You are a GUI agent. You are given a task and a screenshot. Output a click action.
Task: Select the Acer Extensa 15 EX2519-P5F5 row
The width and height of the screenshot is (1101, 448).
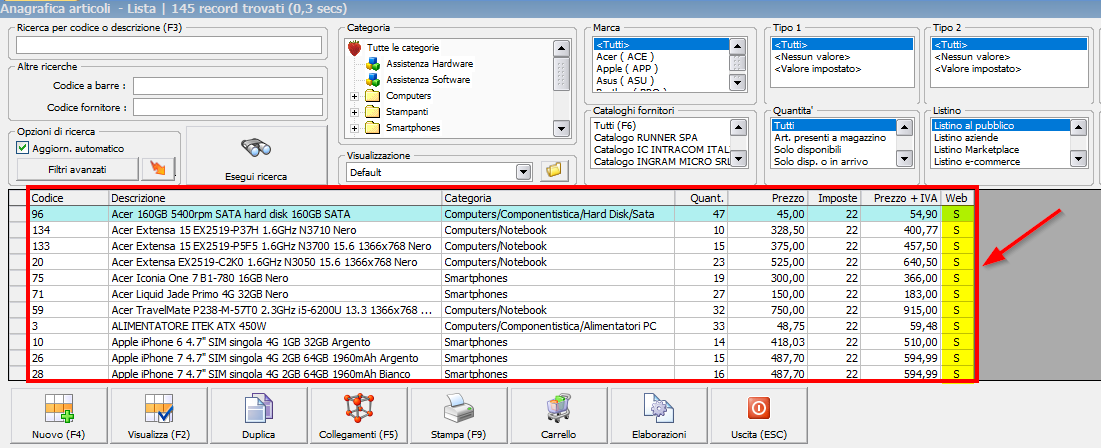tap(502, 246)
